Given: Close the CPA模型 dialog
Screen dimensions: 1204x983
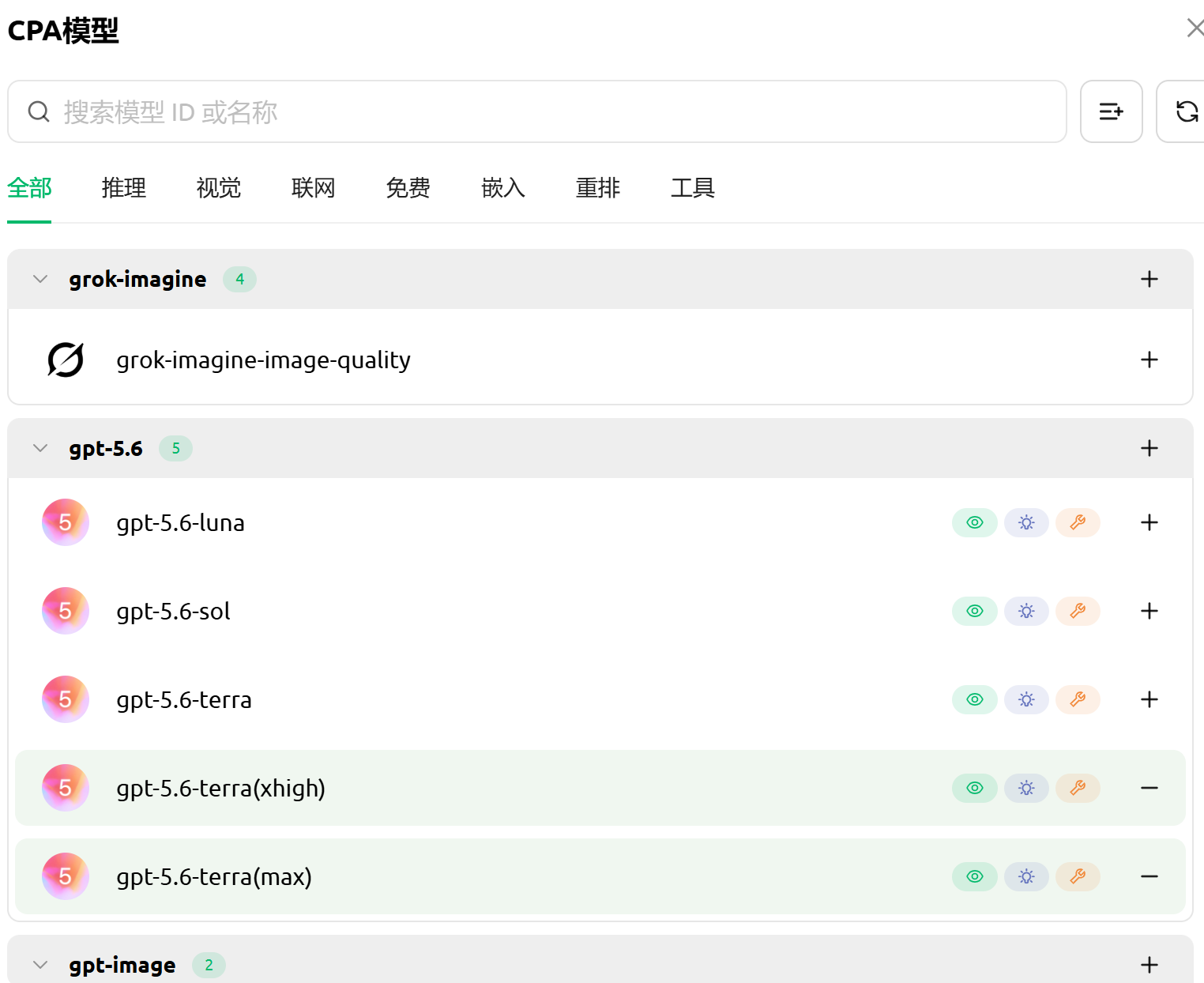Looking at the screenshot, I should tap(1195, 28).
